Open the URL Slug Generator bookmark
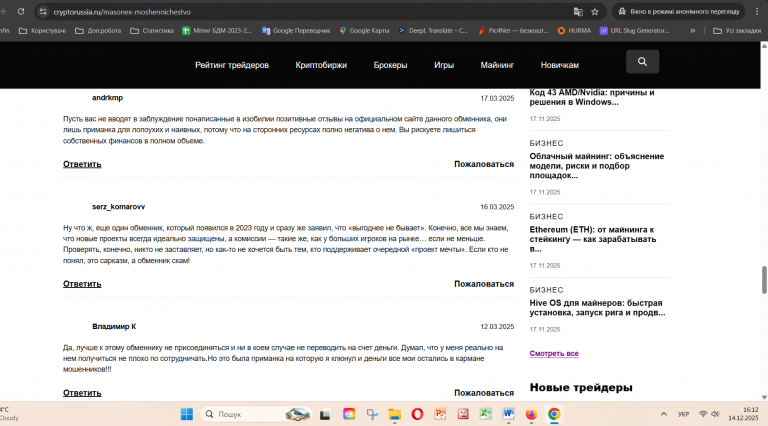The width and height of the screenshot is (768, 426). point(634,30)
